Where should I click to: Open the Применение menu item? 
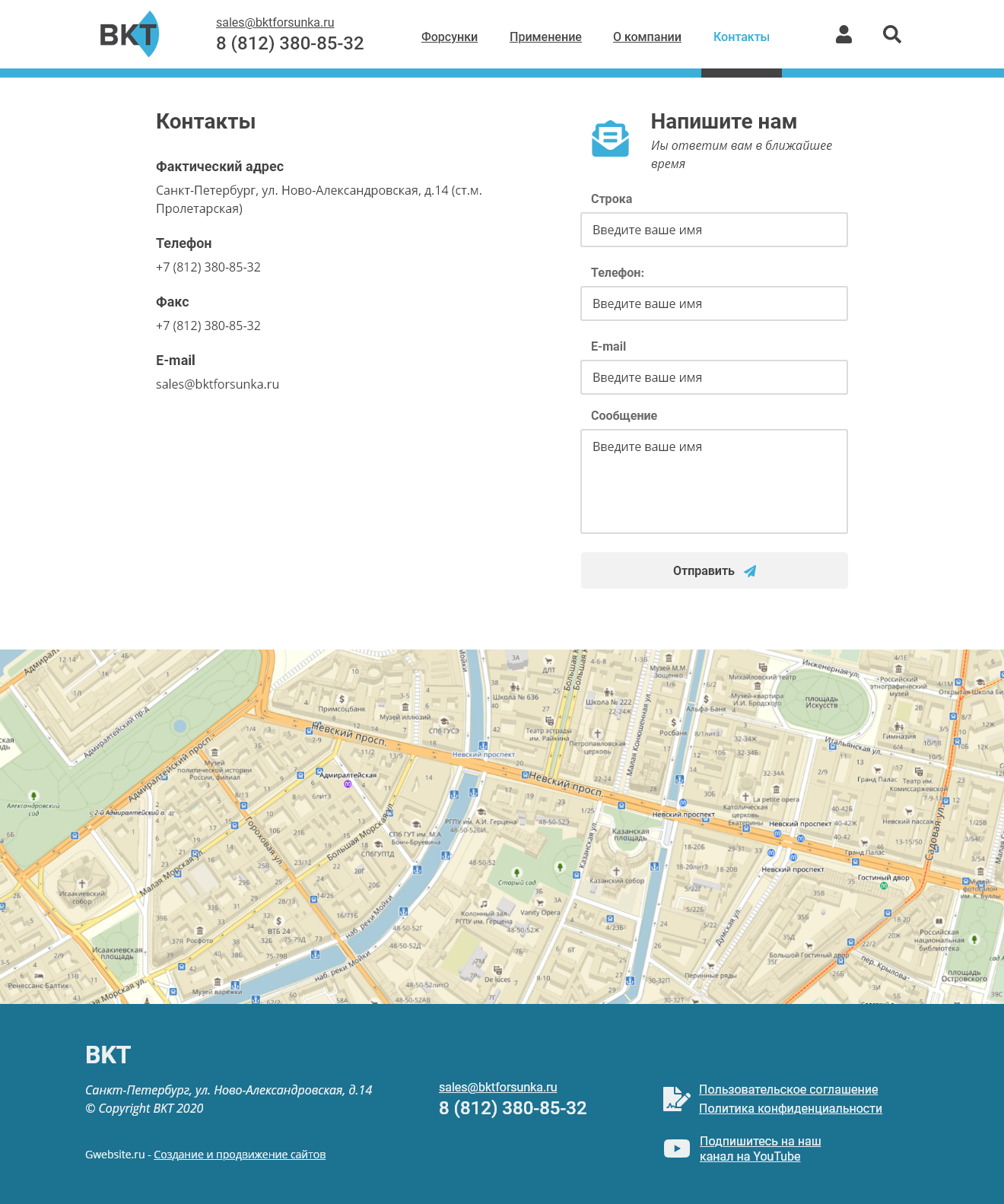(x=545, y=37)
